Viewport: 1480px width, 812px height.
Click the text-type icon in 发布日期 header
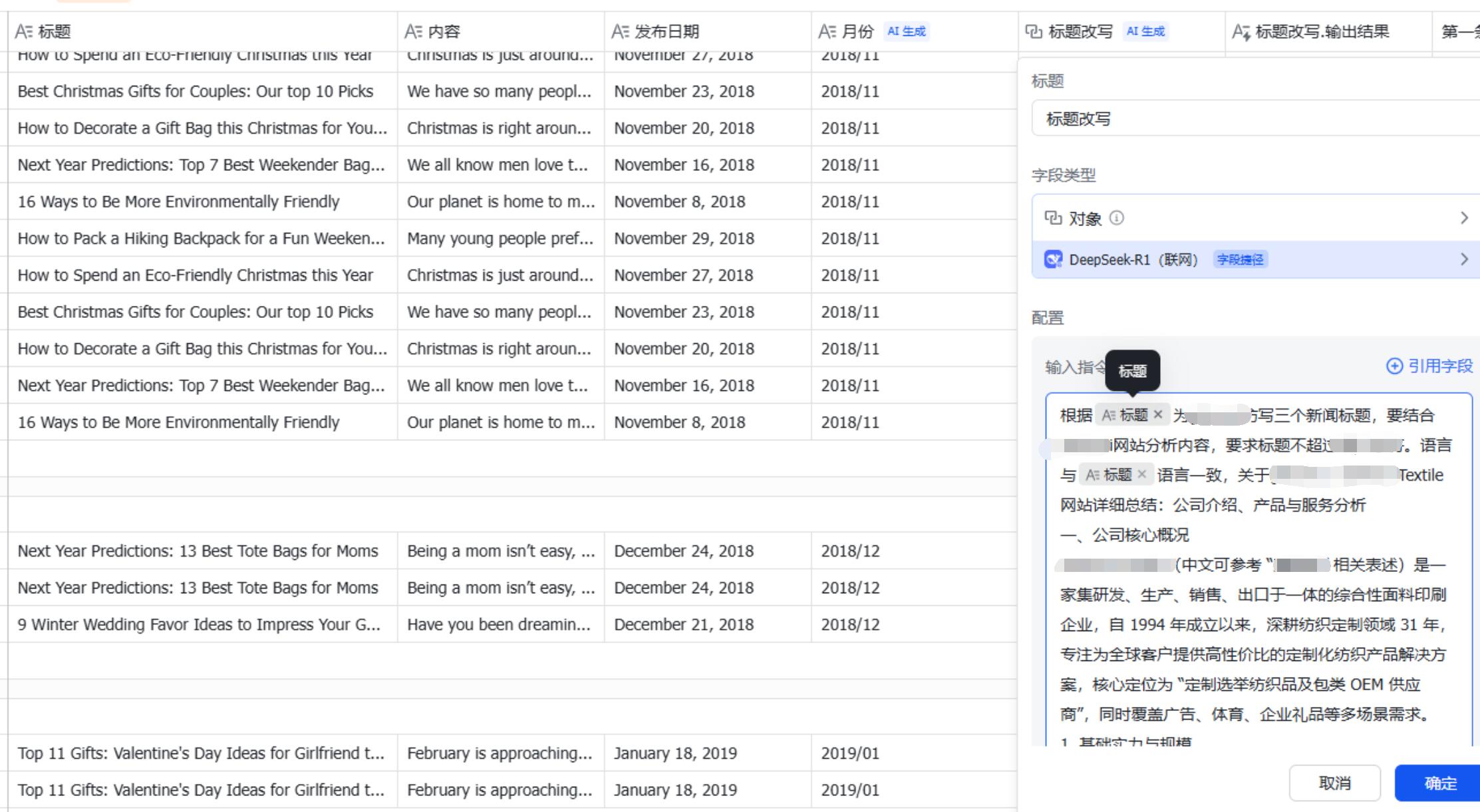click(620, 31)
